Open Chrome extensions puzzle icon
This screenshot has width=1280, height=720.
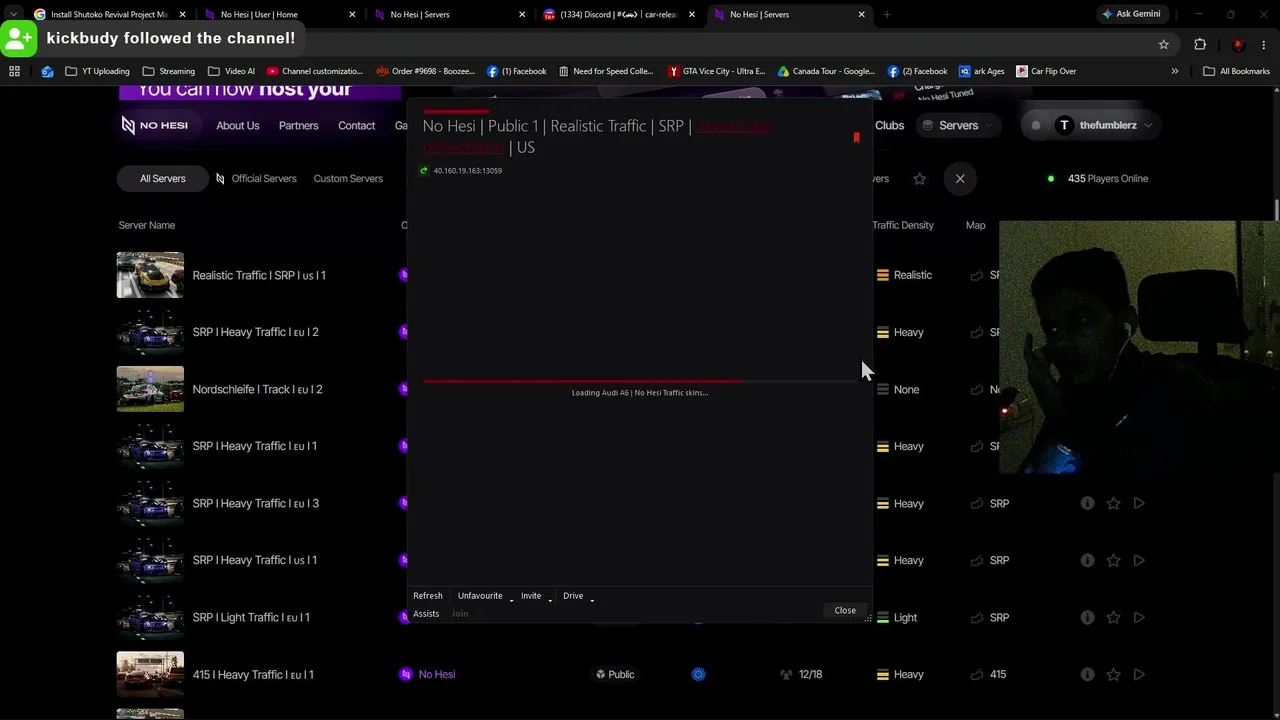coord(1200,44)
